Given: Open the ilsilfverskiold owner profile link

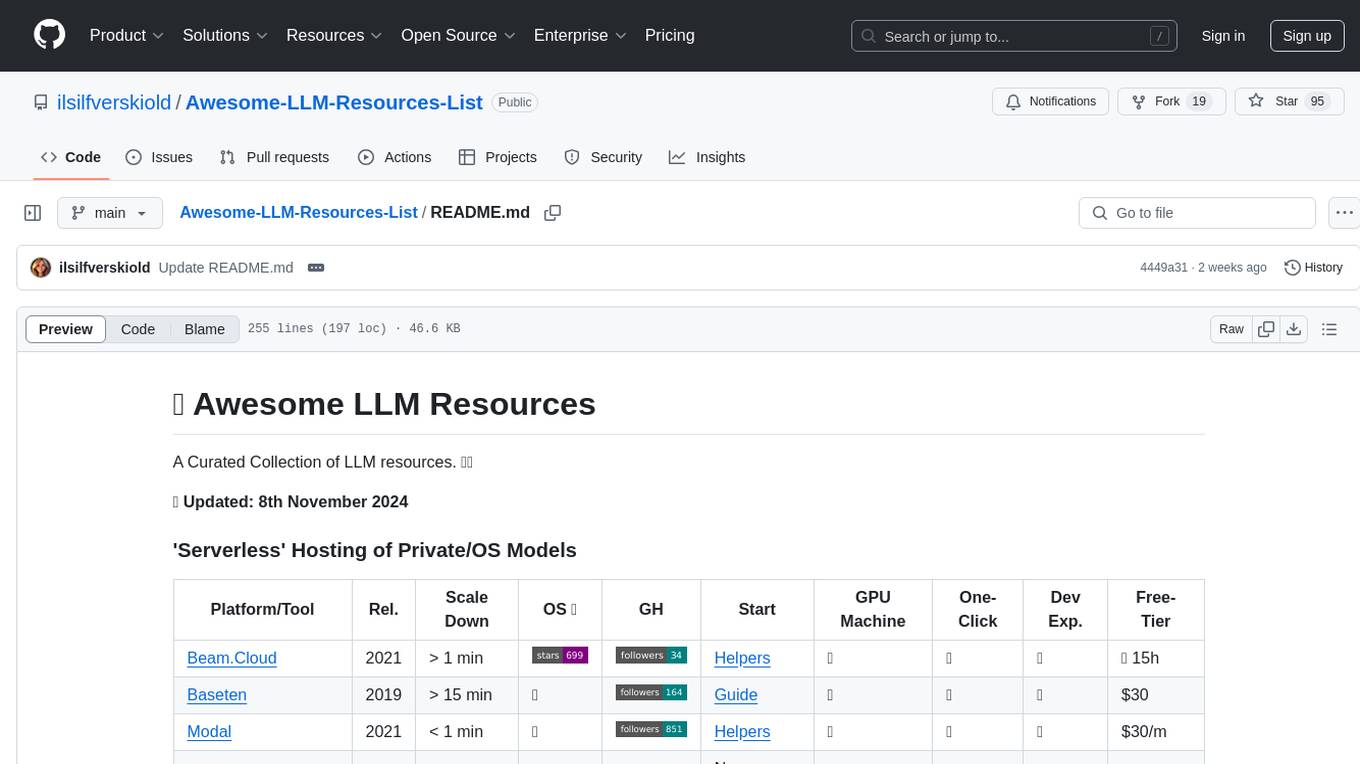Looking at the screenshot, I should (115, 102).
